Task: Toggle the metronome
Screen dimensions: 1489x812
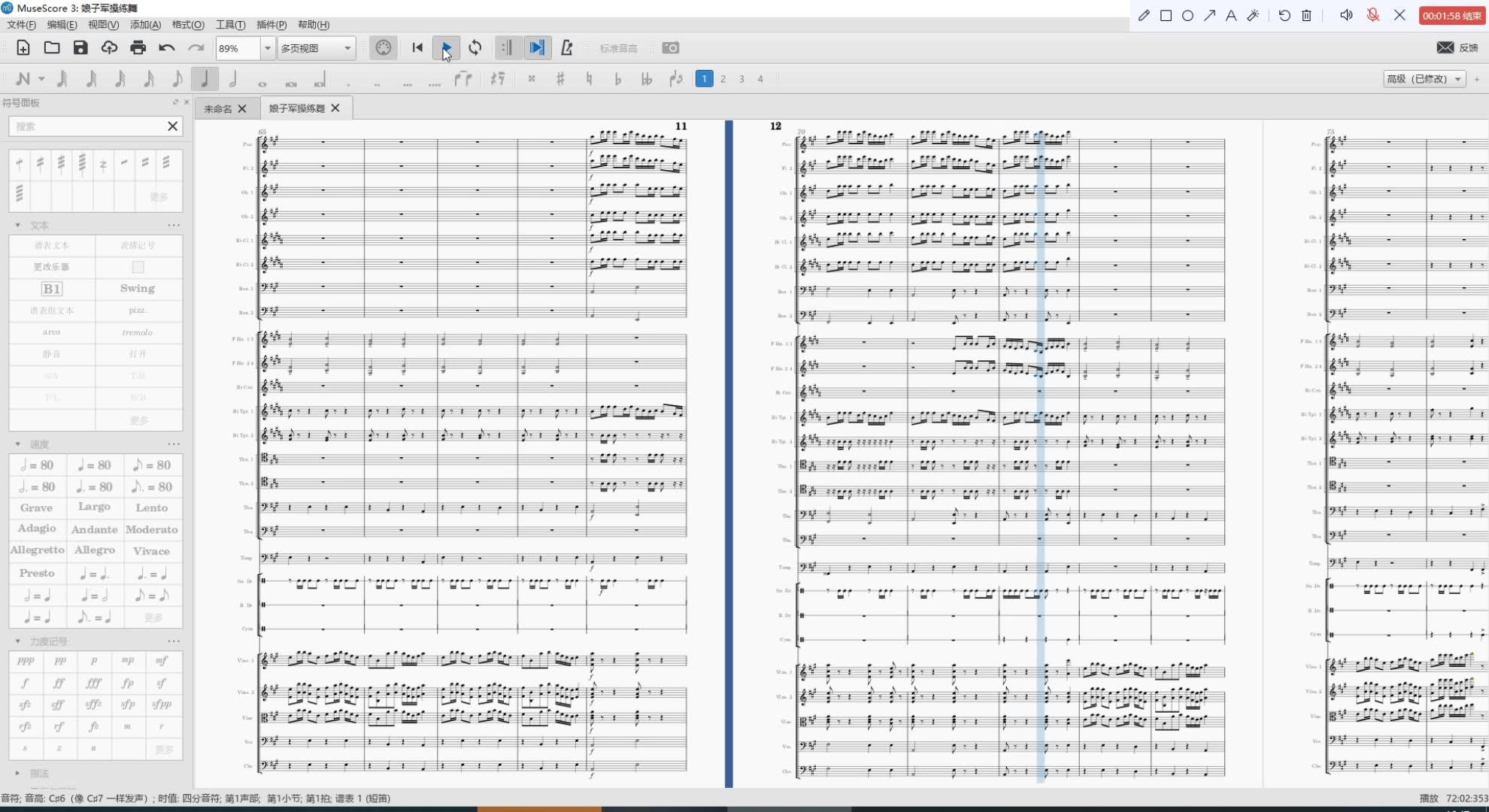Action: (567, 48)
